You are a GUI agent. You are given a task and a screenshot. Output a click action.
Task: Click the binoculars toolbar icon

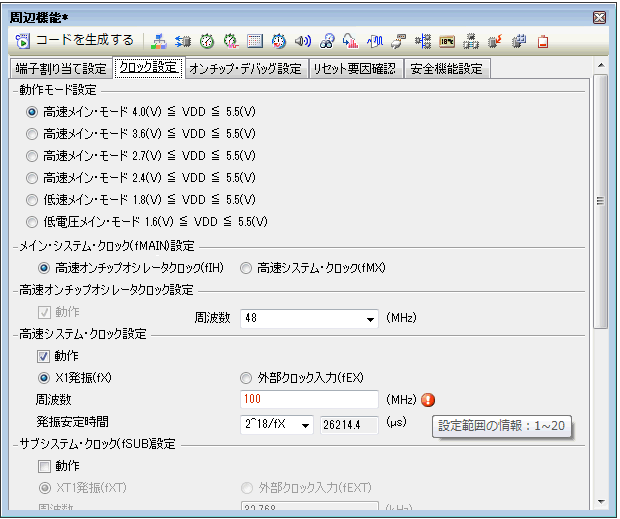[327, 42]
